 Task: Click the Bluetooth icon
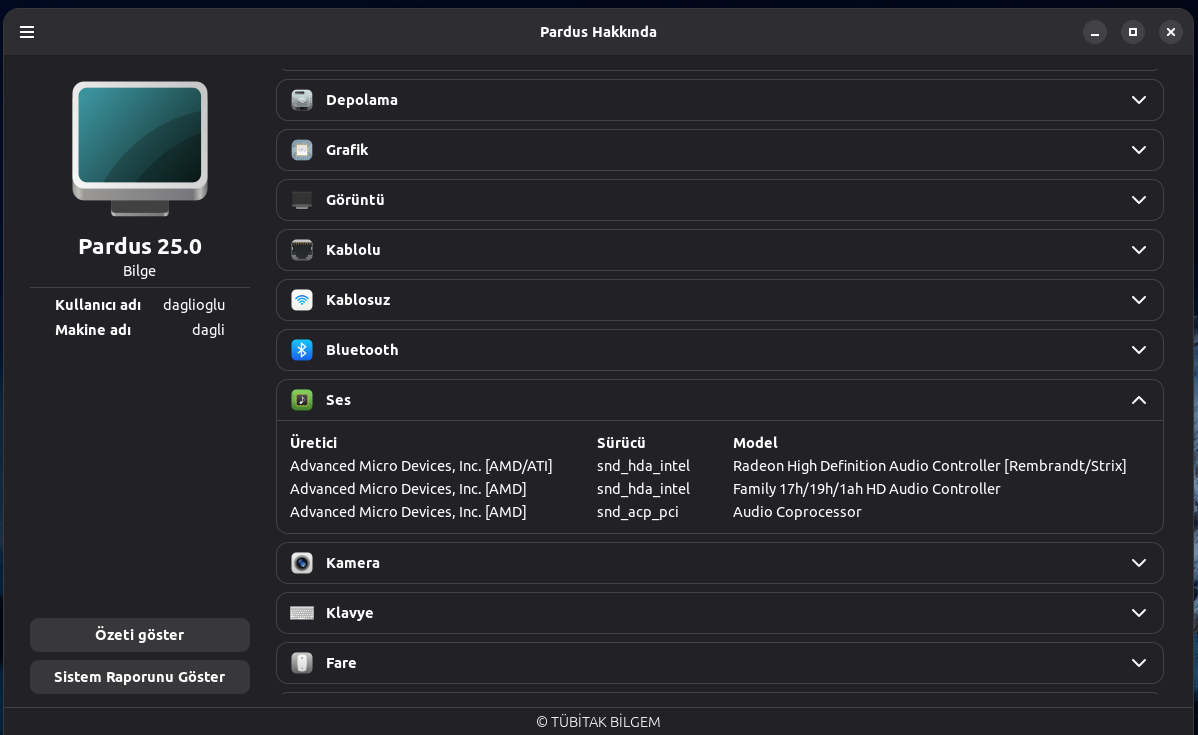tap(302, 350)
